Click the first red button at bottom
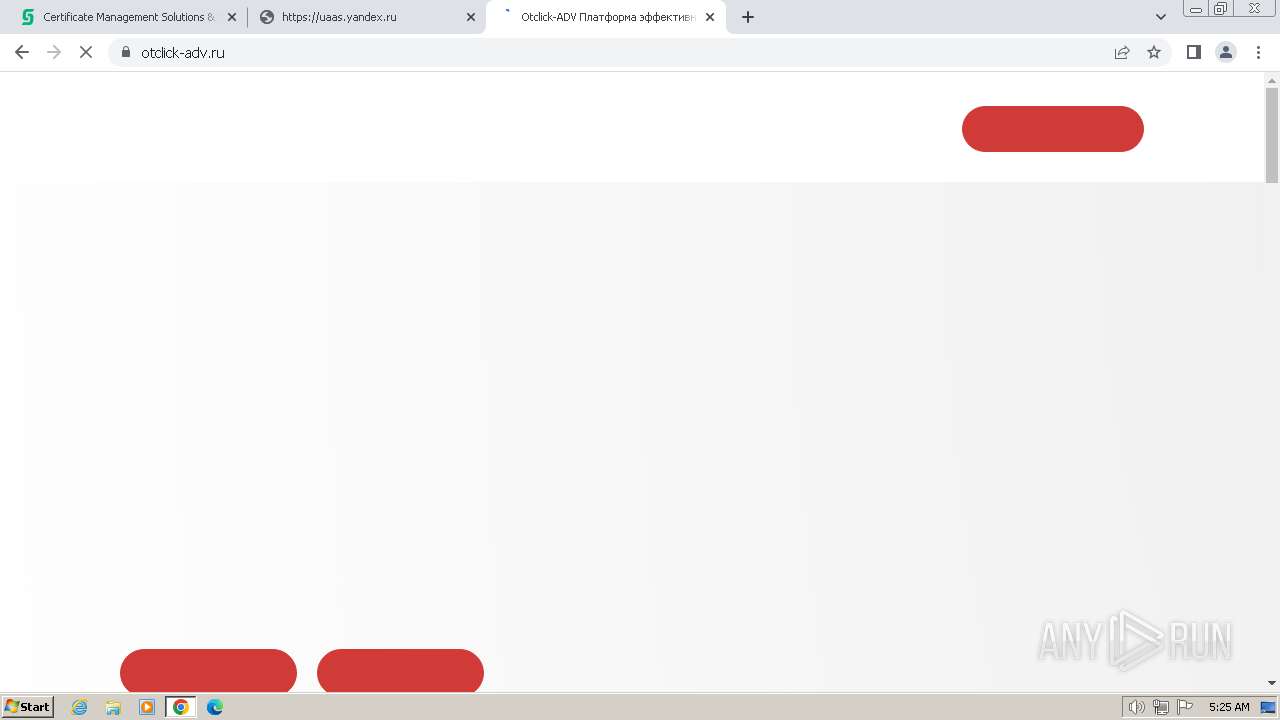This screenshot has height=720, width=1280. coord(208,670)
